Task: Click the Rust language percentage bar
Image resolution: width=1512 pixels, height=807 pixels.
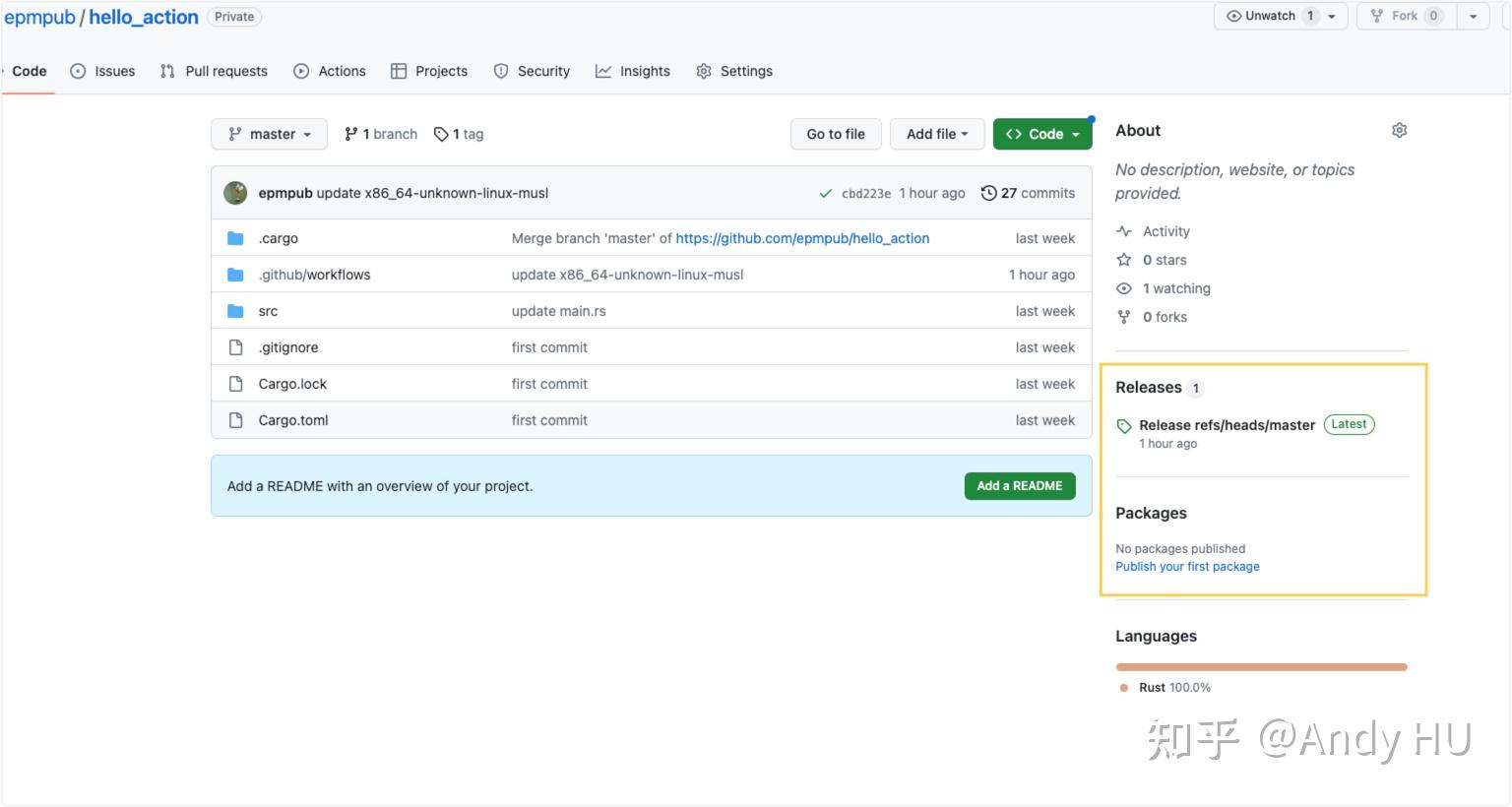Action: coord(1261,666)
